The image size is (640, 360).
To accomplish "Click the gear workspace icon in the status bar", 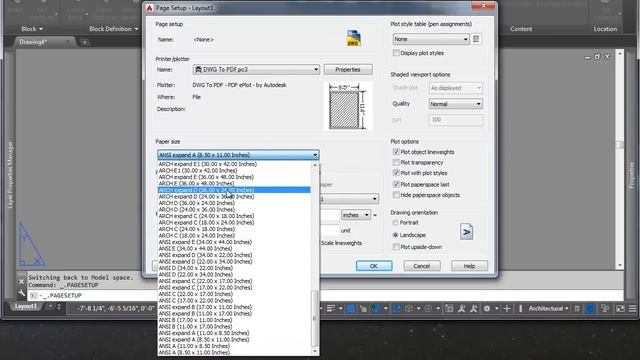I will [x=487, y=309].
